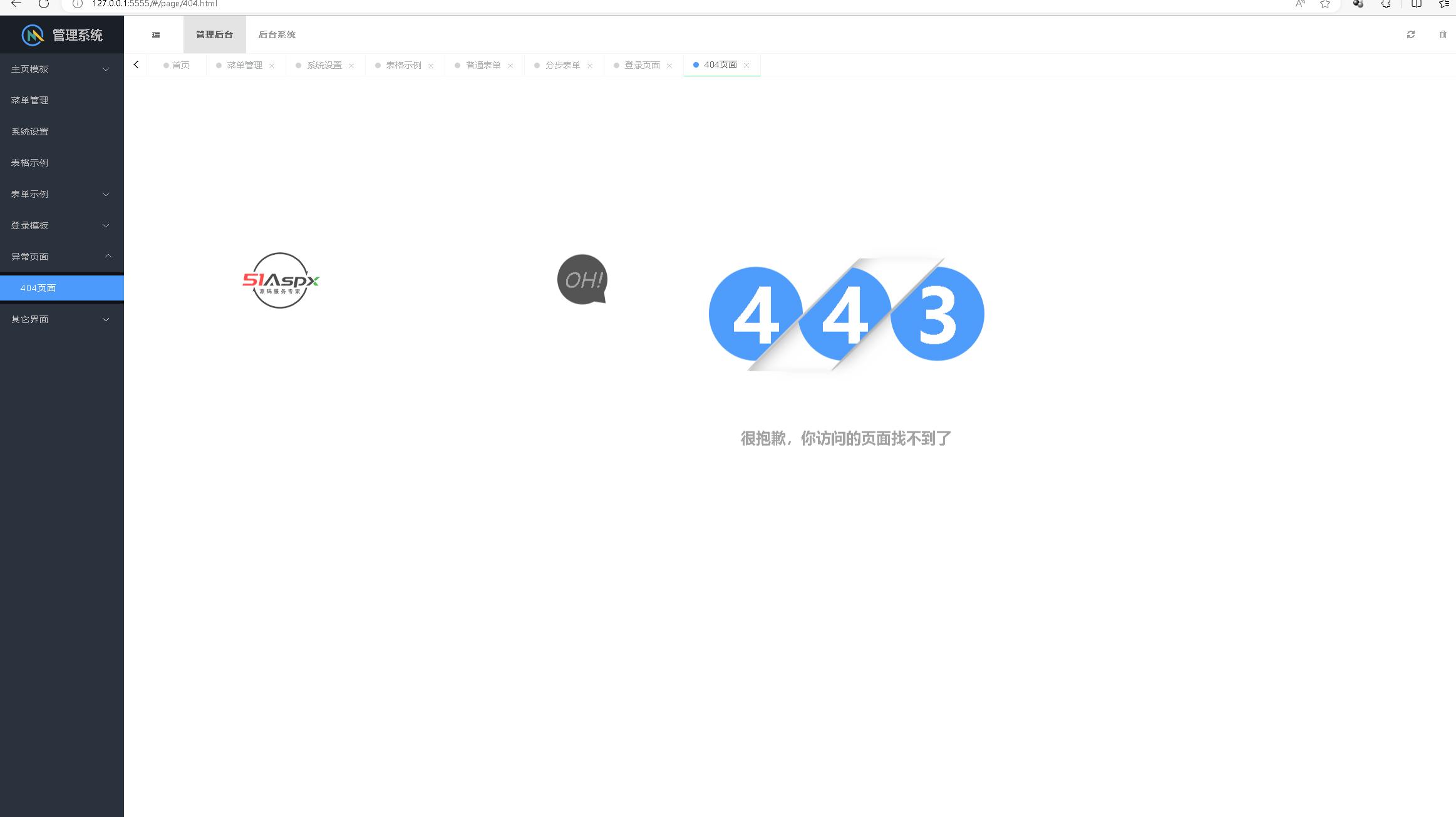
Task: Expand the 表单示例 menu
Action: (x=62, y=194)
